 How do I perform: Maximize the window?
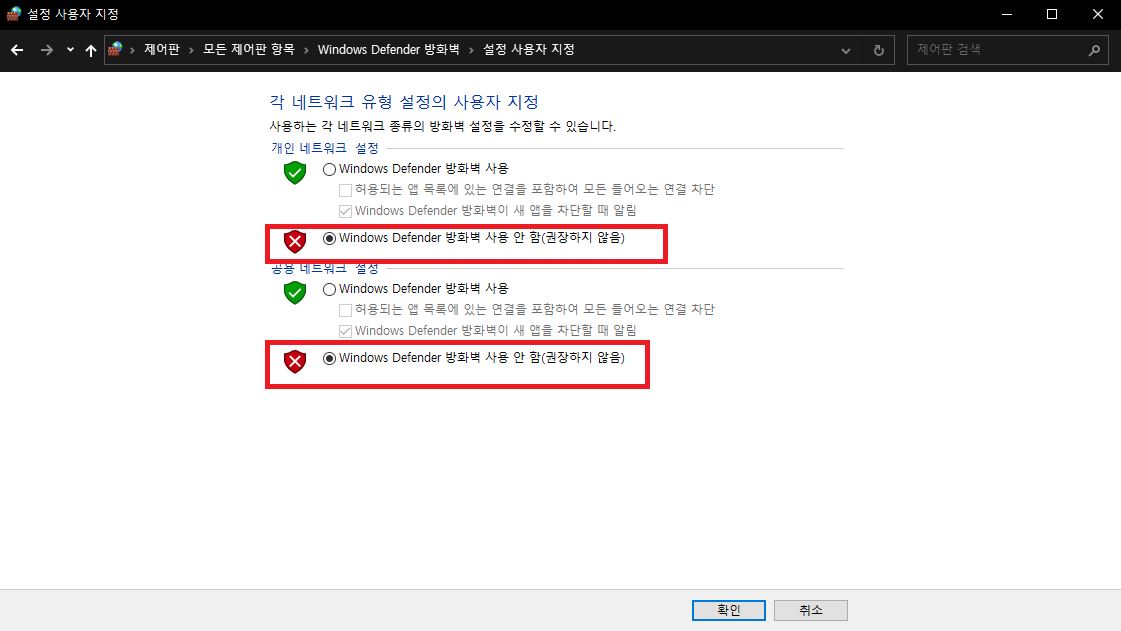point(1052,14)
